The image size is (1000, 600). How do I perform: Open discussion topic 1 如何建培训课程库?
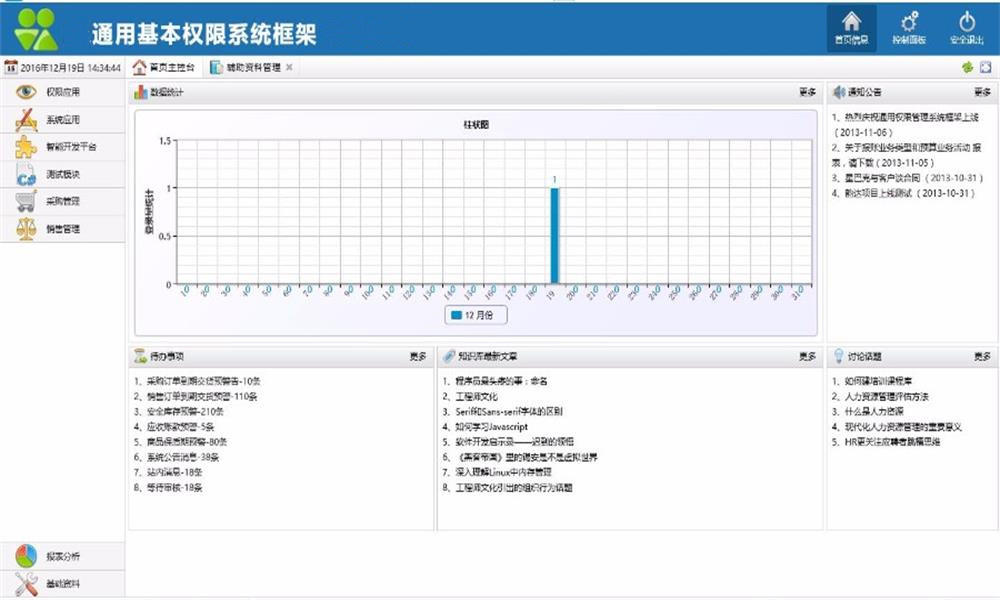(x=872, y=381)
